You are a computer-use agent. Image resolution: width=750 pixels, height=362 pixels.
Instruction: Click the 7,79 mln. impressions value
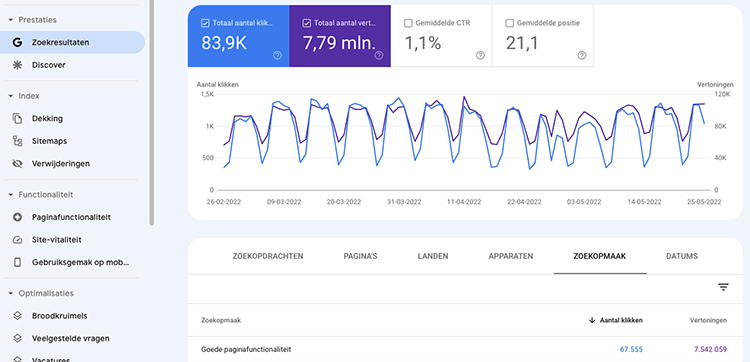[339, 44]
